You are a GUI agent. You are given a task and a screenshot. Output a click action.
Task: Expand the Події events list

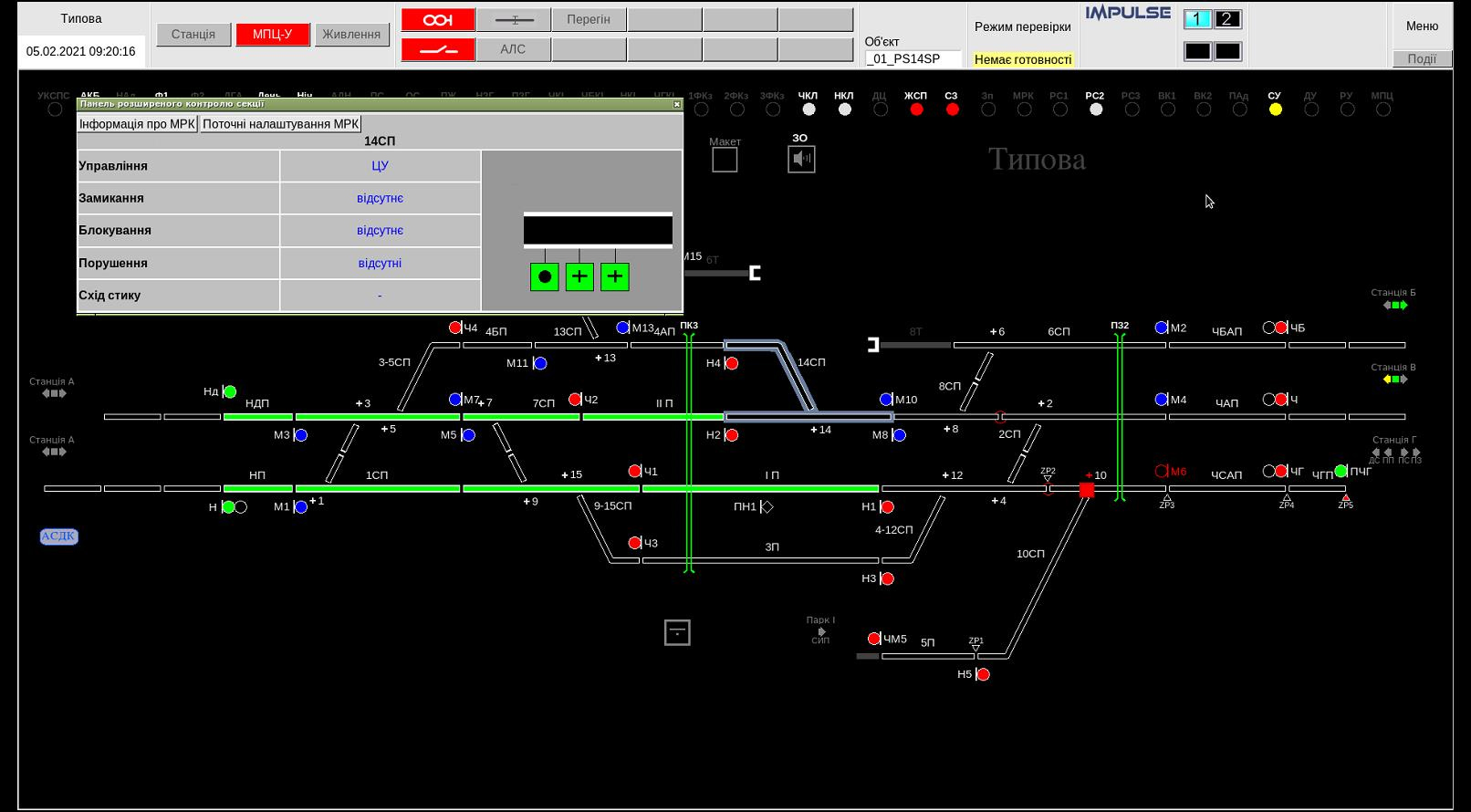(1421, 58)
